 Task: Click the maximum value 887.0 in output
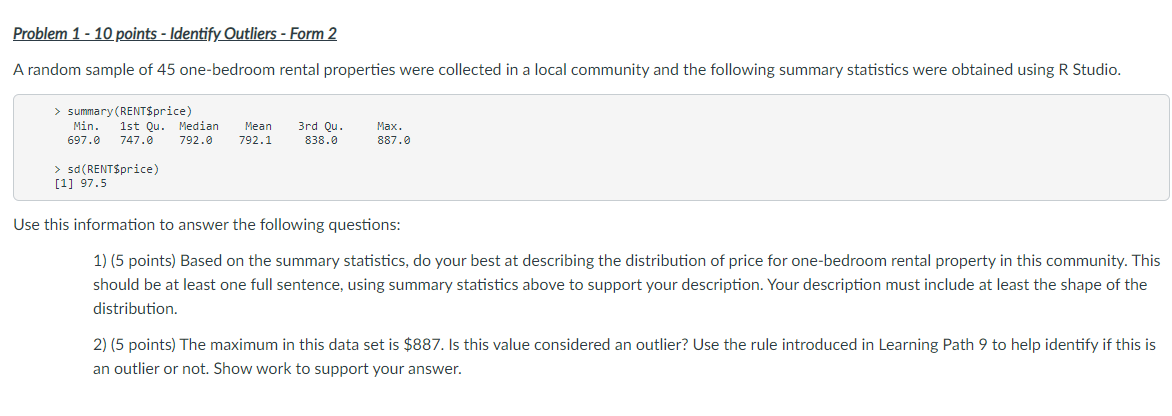click(x=394, y=141)
